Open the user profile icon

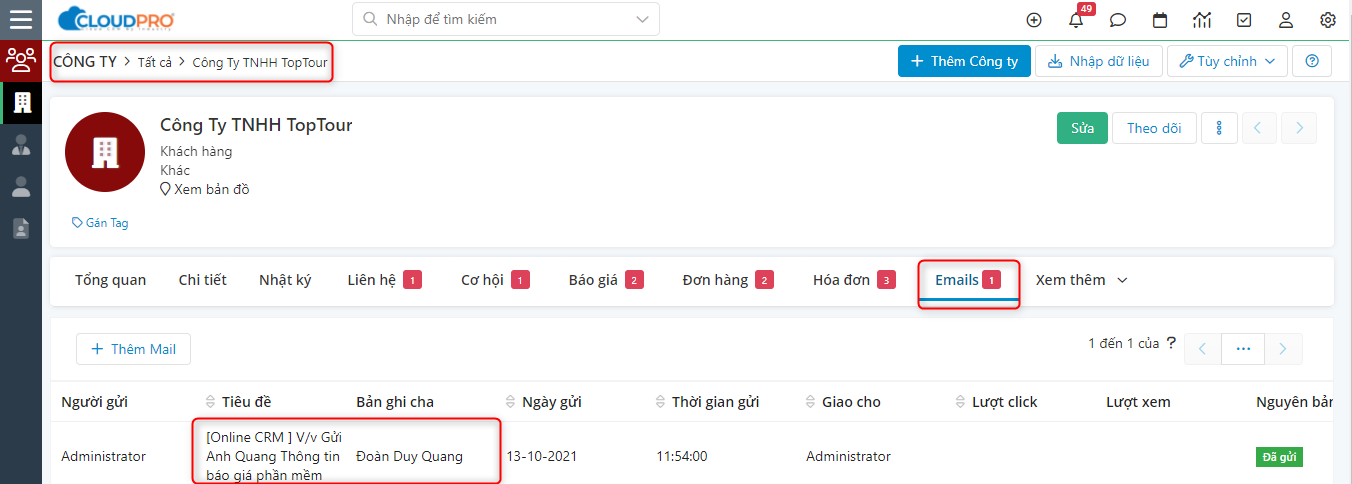[1286, 20]
